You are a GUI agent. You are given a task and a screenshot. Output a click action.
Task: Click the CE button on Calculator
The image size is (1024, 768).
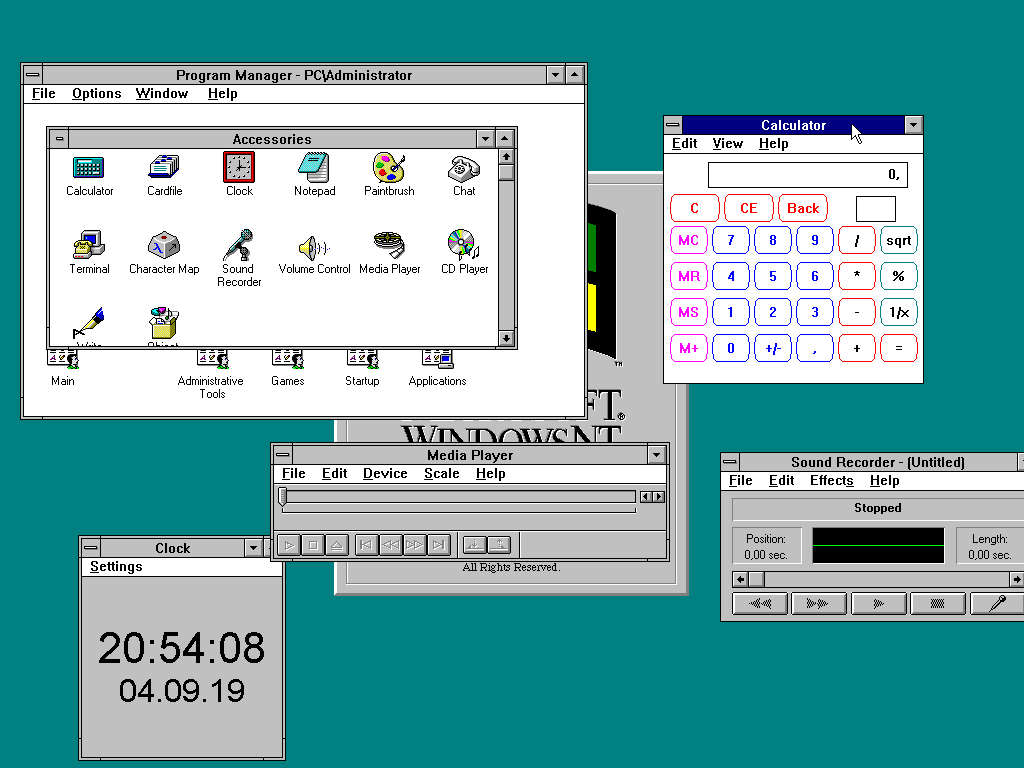click(x=748, y=208)
